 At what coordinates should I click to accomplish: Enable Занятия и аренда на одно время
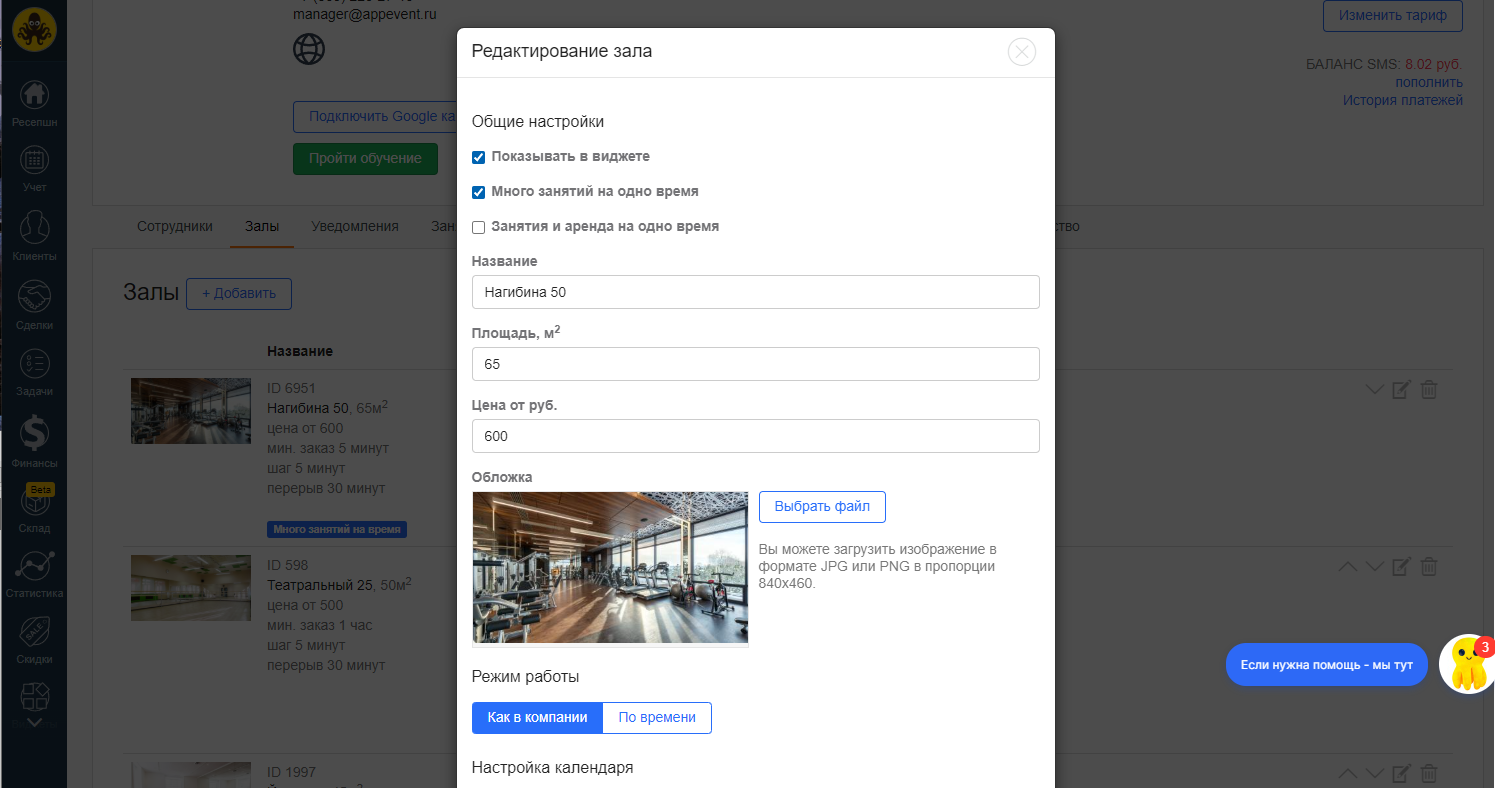click(479, 227)
